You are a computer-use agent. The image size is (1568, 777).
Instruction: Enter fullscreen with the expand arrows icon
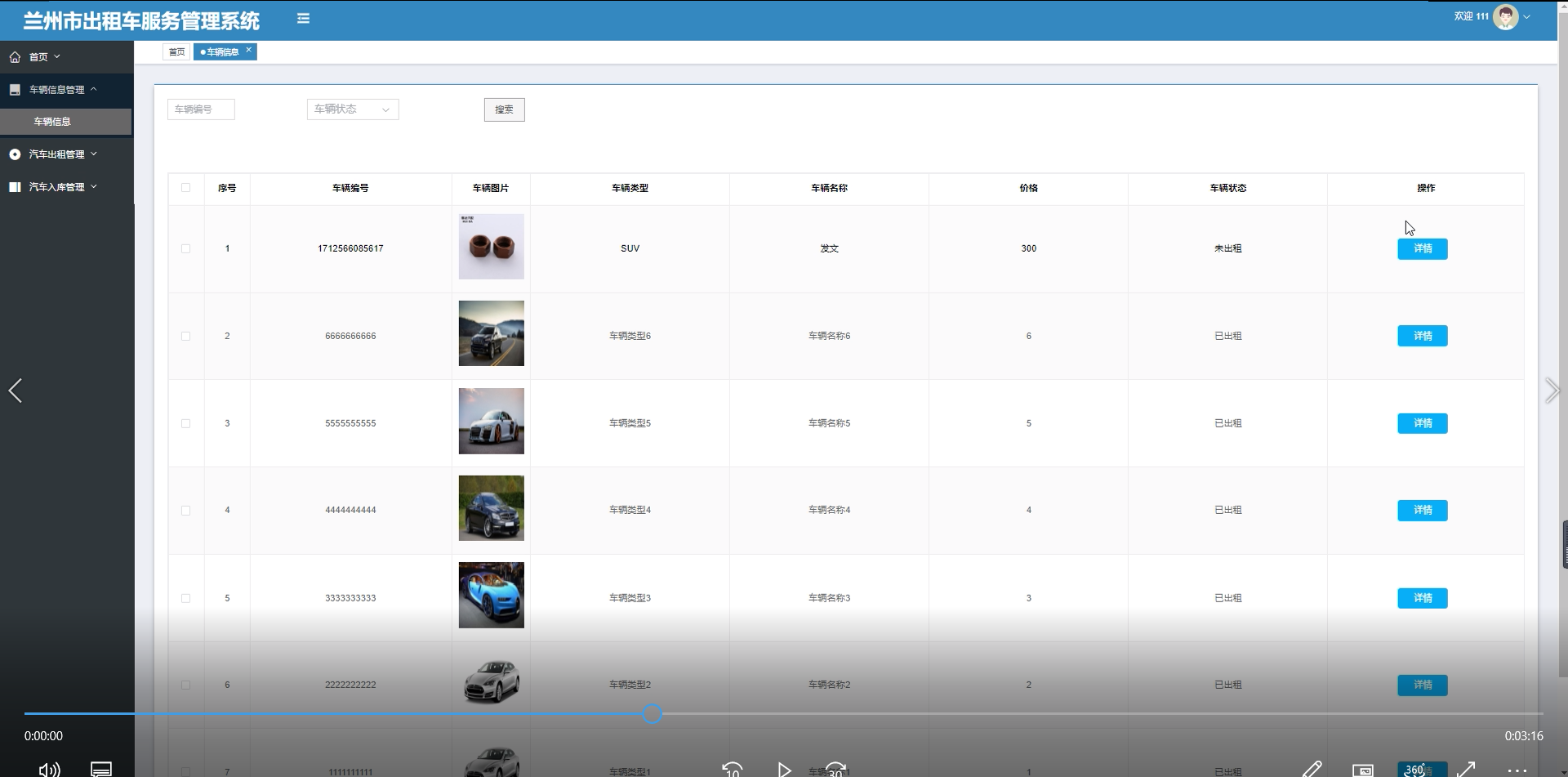point(1466,769)
